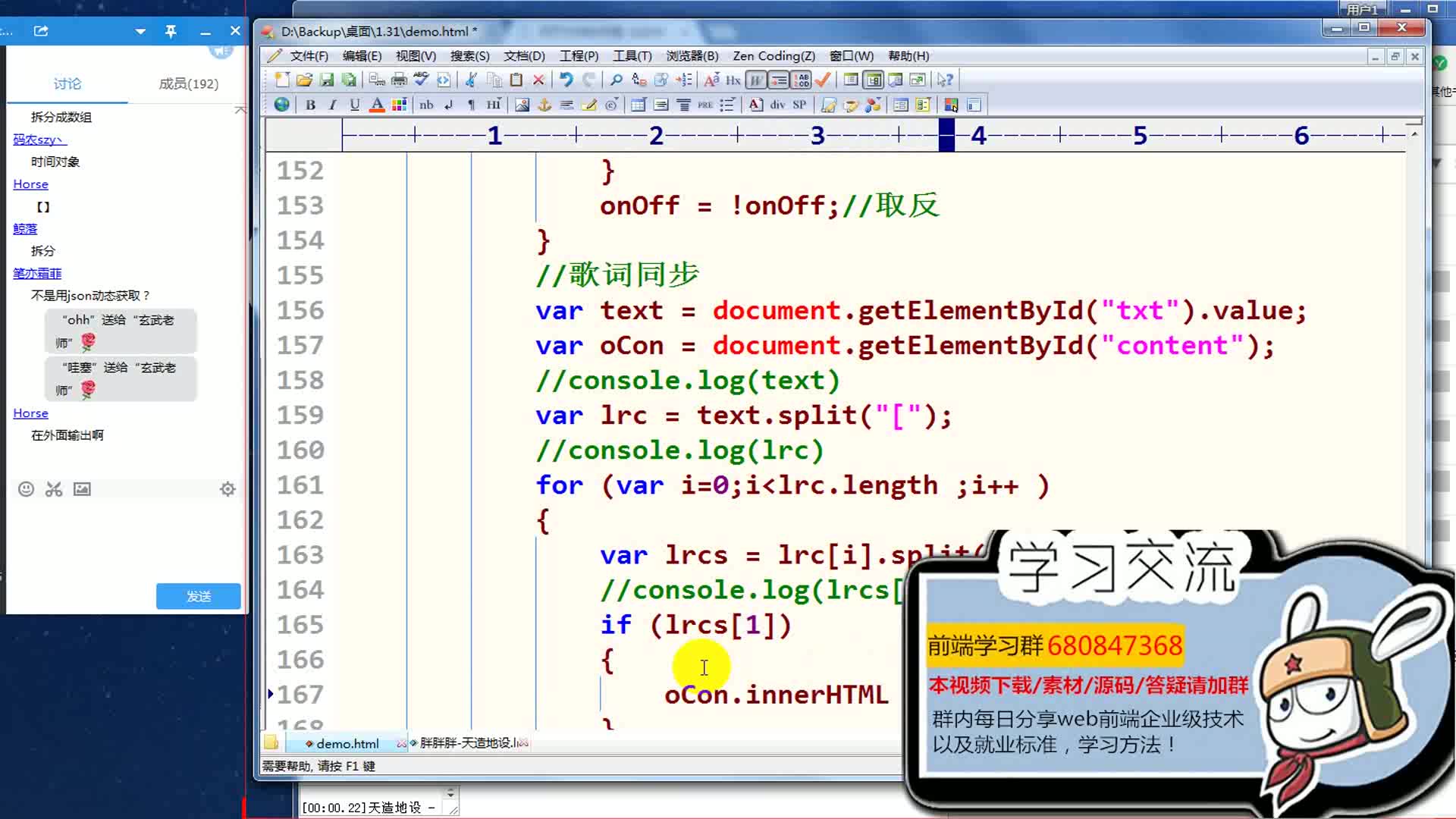Insert a div tag

pos(777,105)
